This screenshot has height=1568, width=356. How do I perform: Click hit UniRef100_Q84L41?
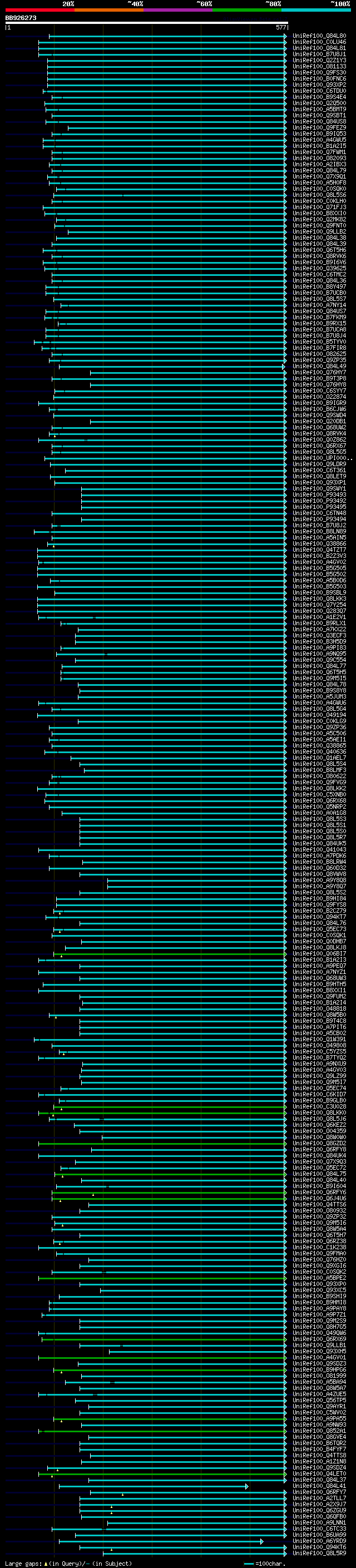pyautogui.click(x=319, y=1486)
